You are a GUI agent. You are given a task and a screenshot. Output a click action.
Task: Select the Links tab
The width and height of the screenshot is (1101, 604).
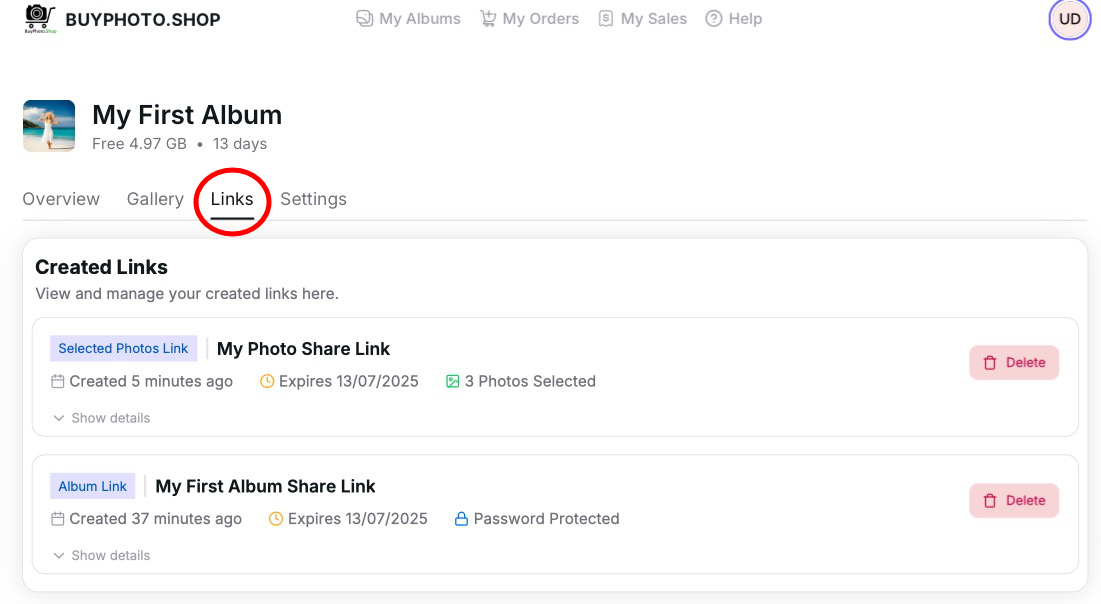coord(232,199)
